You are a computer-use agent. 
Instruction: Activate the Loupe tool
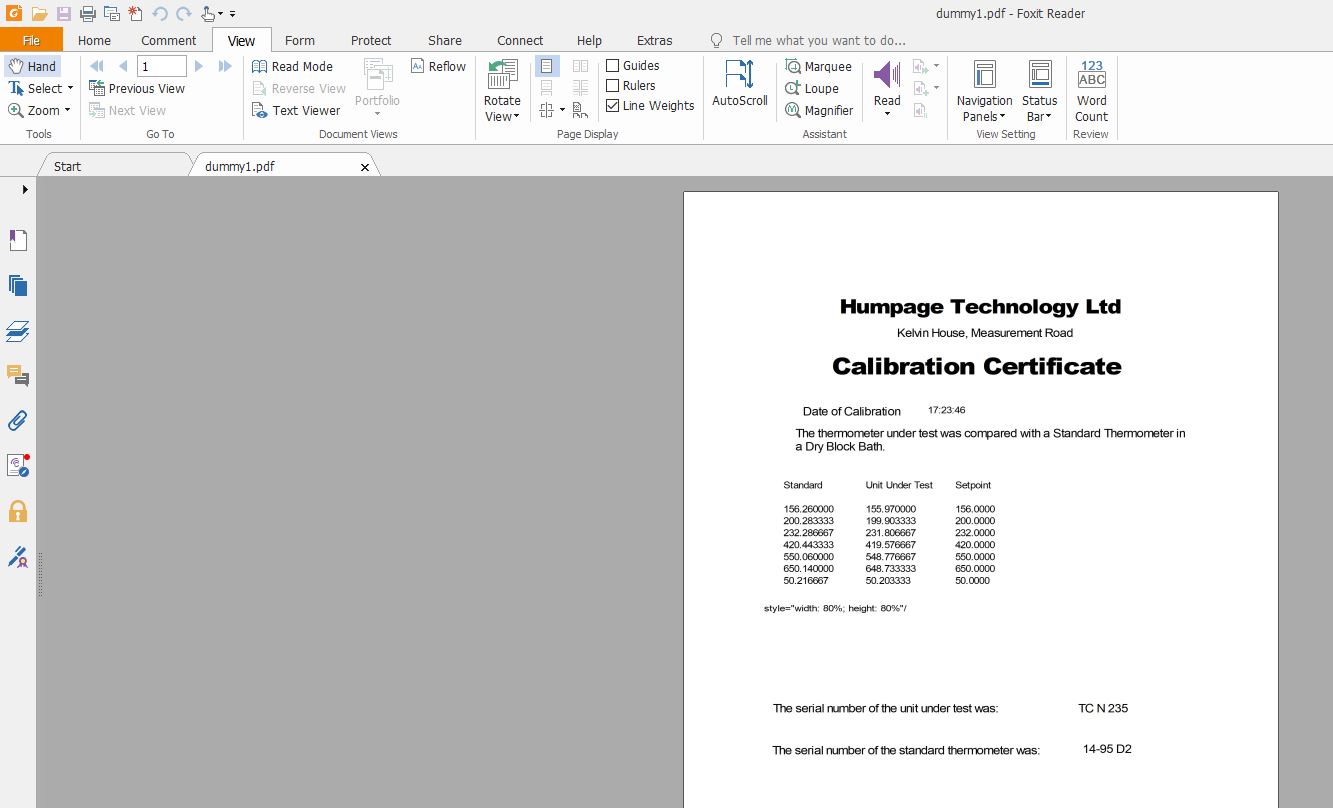(x=812, y=88)
